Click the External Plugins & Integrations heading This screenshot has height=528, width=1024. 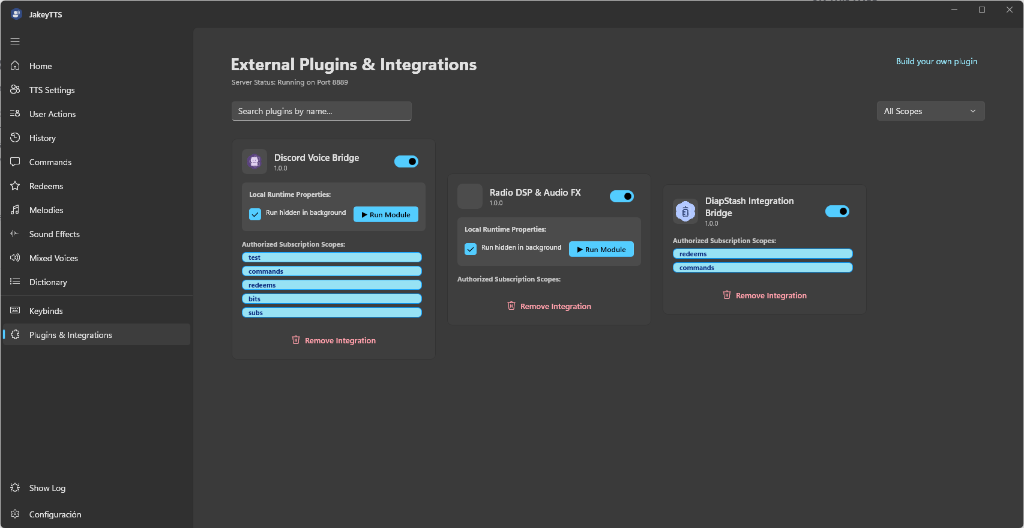[x=354, y=65]
